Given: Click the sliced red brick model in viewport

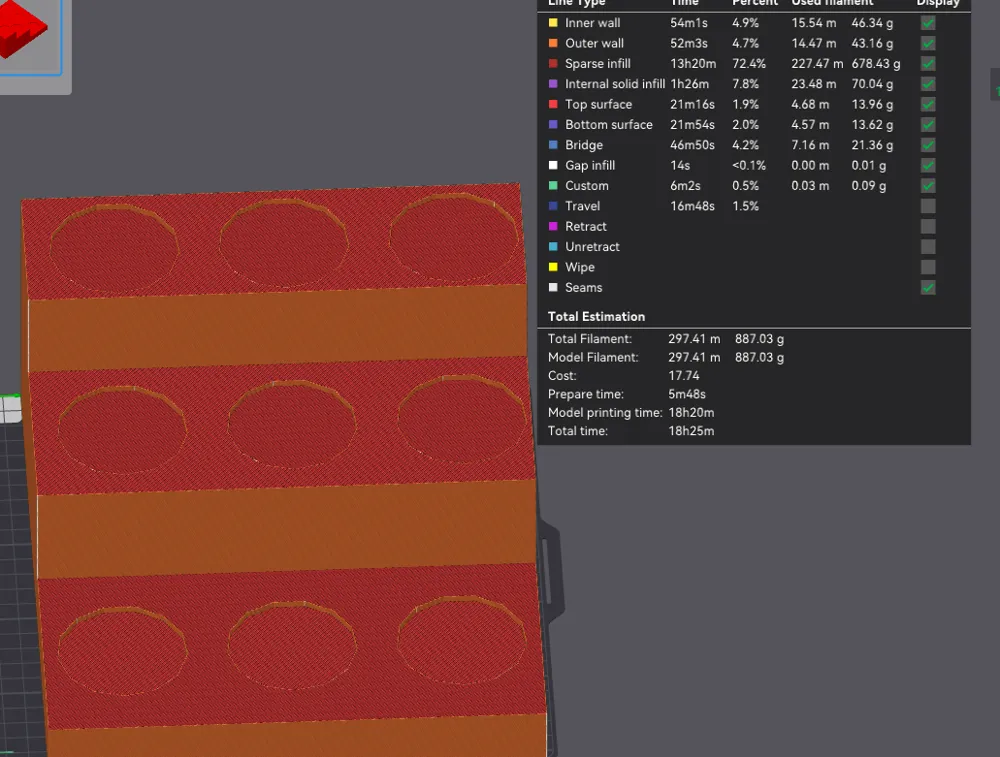Looking at the screenshot, I should [x=284, y=472].
